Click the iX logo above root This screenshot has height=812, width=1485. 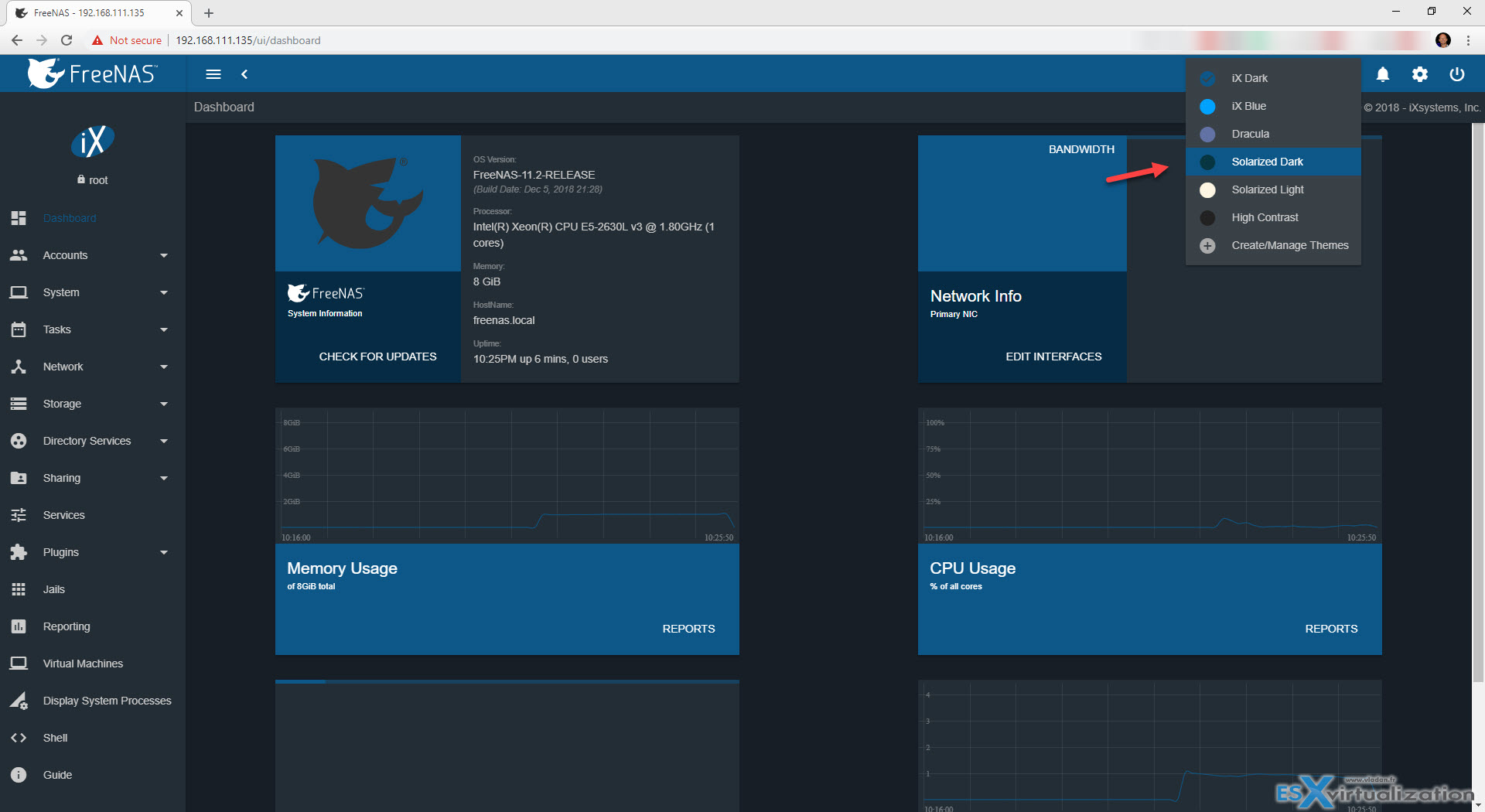93,142
